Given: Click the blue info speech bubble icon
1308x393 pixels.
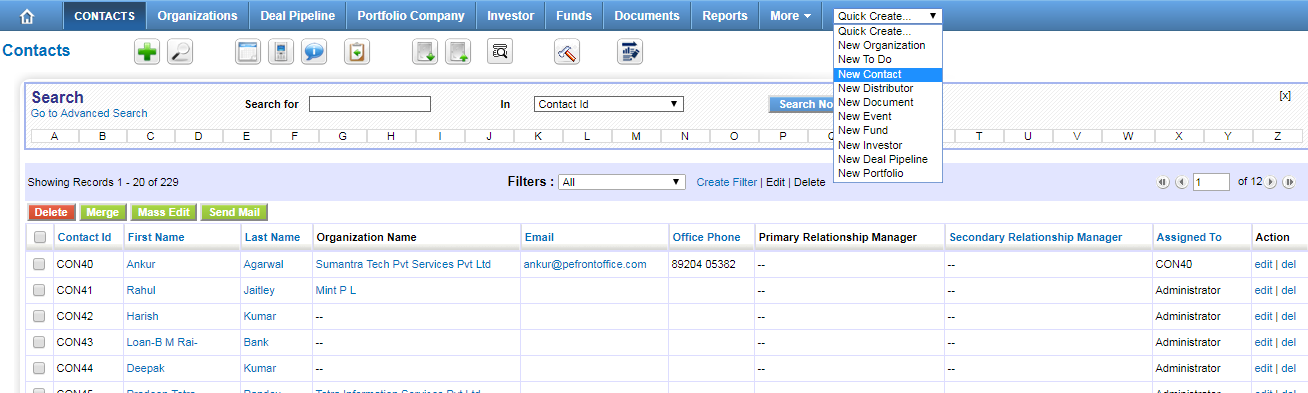Looking at the screenshot, I should pyautogui.click(x=314, y=52).
